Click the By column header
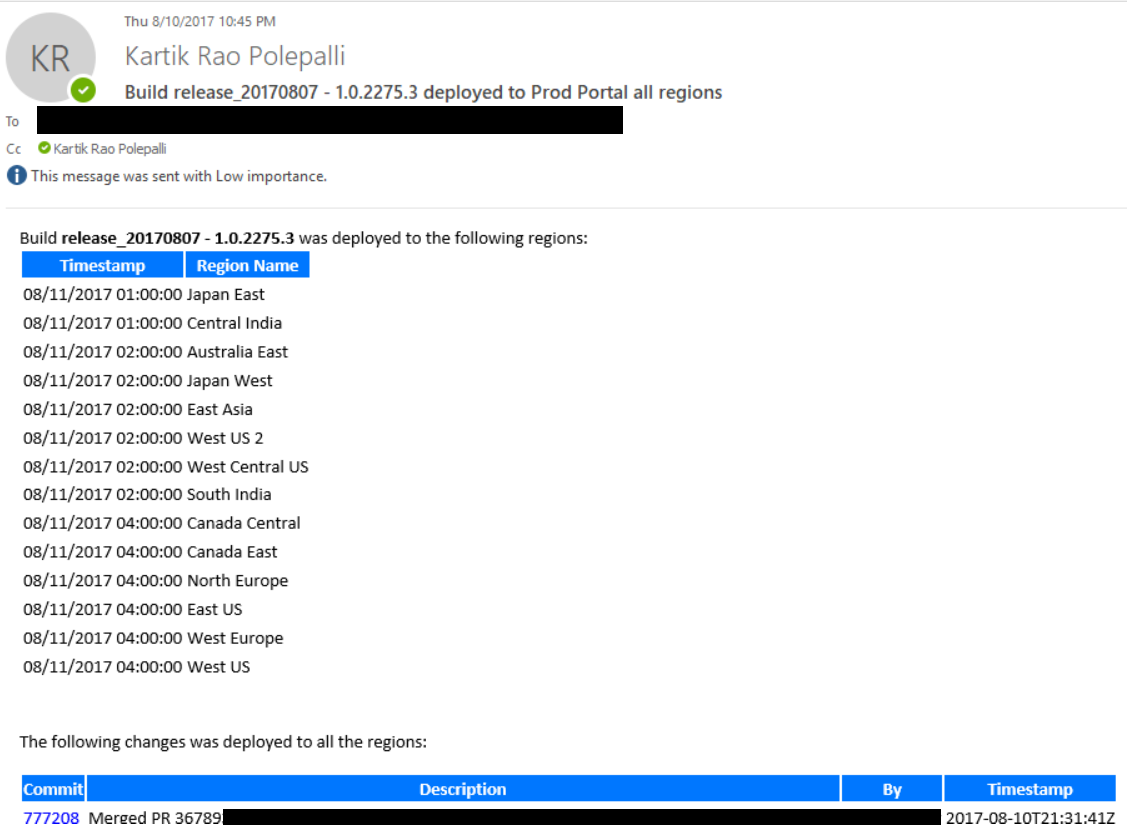Image resolution: width=1127 pixels, height=833 pixels. (x=892, y=789)
